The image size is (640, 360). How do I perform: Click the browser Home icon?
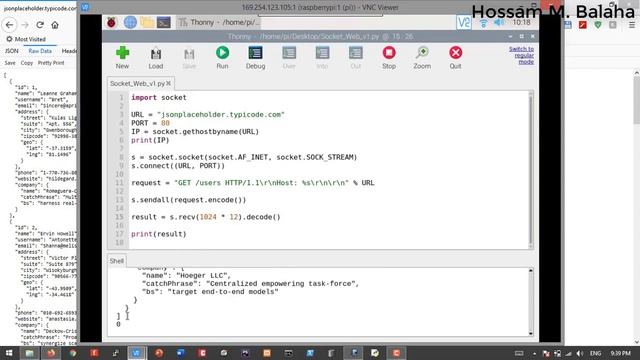click(x=55, y=25)
